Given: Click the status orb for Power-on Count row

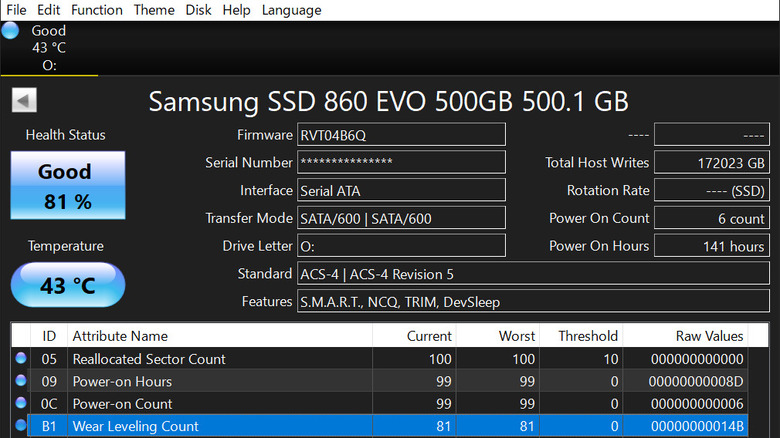Looking at the screenshot, I should pos(21,404).
